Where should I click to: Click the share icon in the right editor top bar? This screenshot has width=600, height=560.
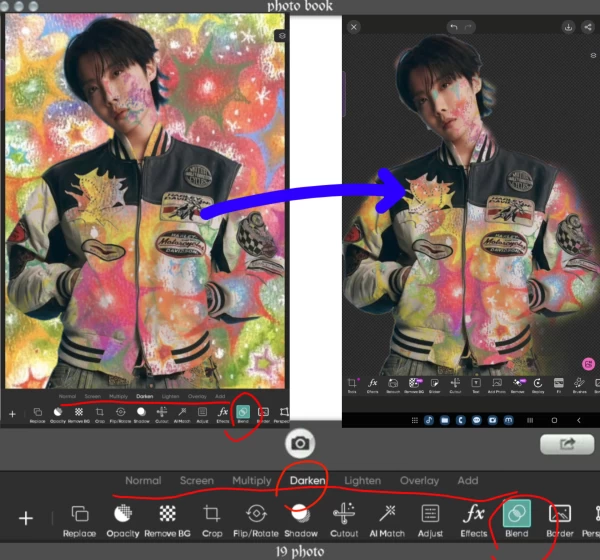(x=587, y=27)
